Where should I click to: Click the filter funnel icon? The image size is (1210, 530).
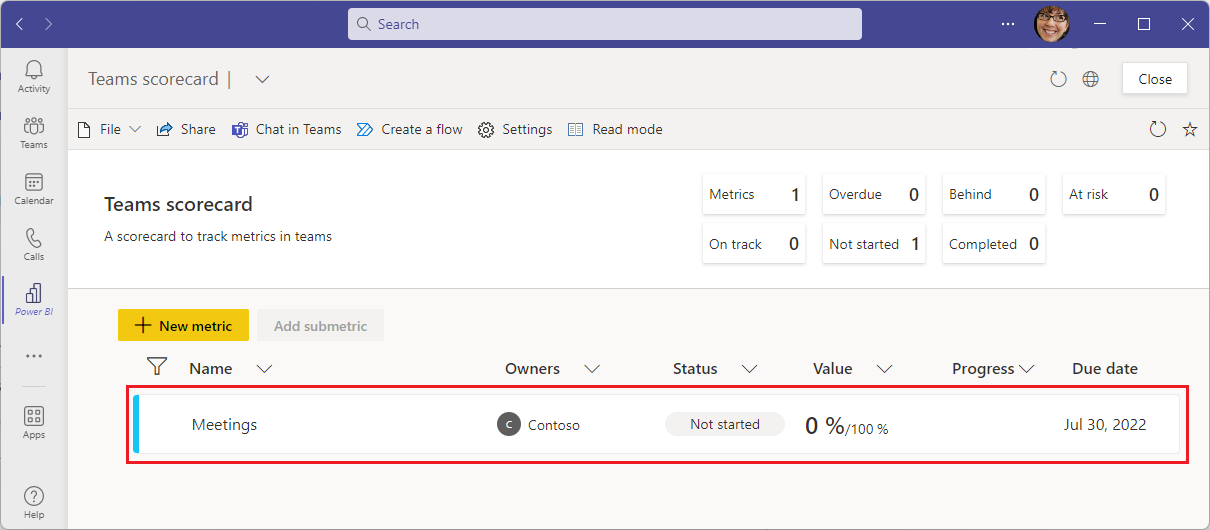(x=156, y=367)
